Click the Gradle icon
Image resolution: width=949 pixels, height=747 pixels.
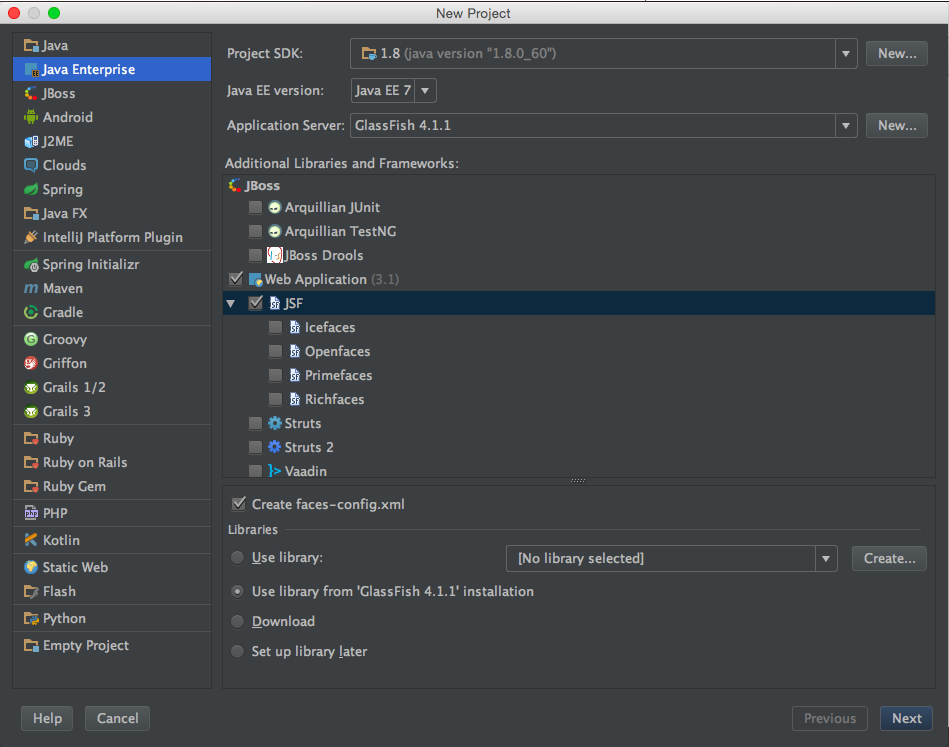coord(31,312)
